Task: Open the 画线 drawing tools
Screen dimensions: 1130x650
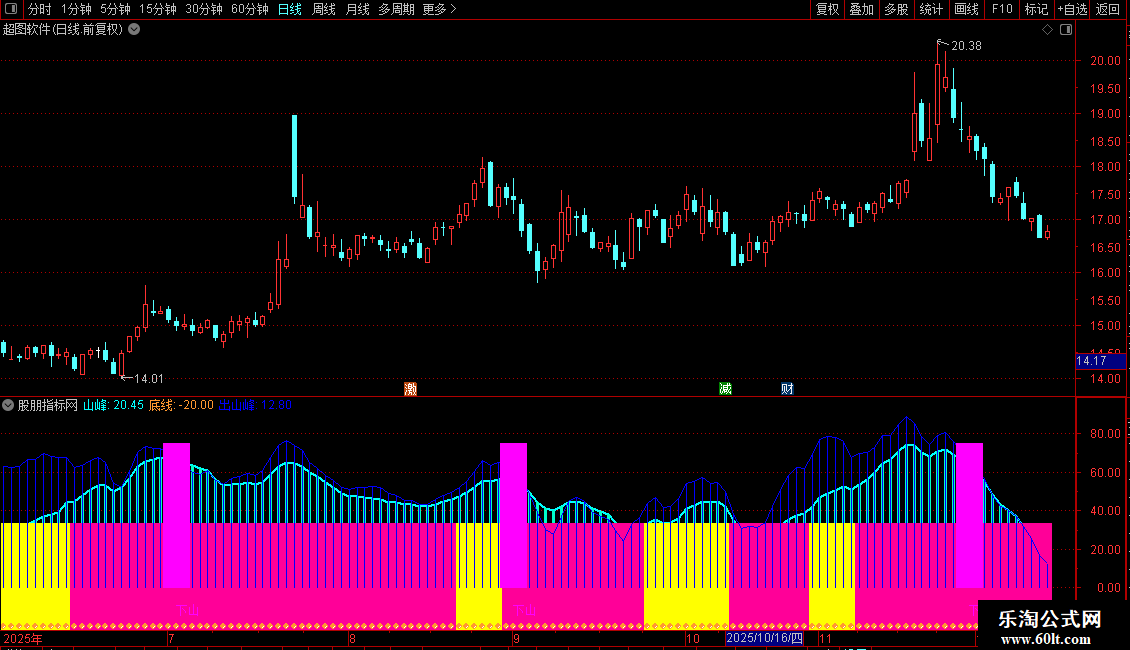Action: pyautogui.click(x=966, y=9)
